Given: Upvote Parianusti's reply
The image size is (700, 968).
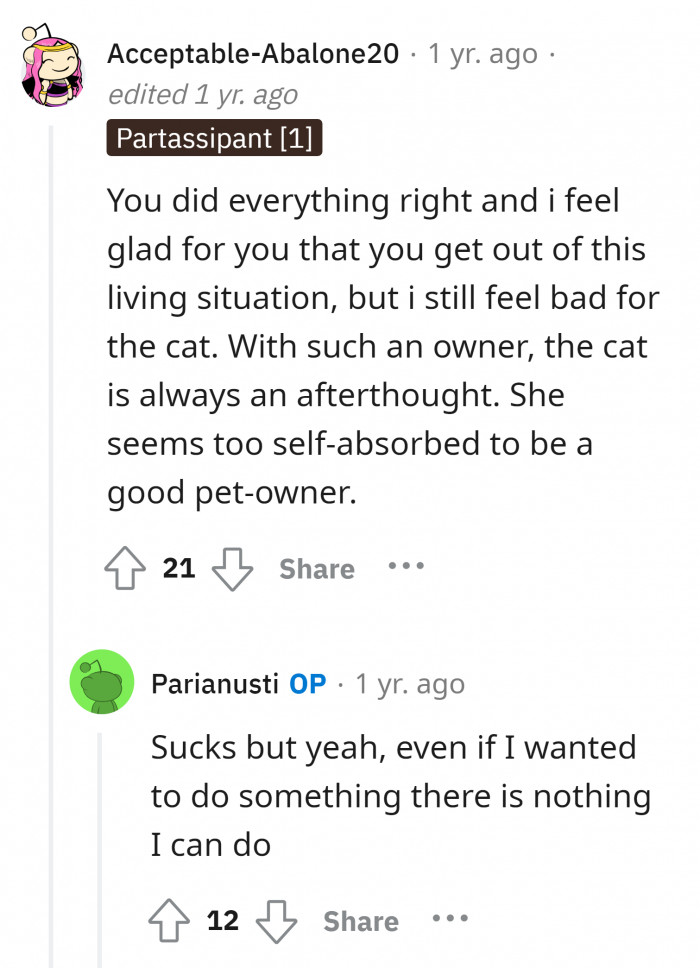Looking at the screenshot, I should 170,921.
